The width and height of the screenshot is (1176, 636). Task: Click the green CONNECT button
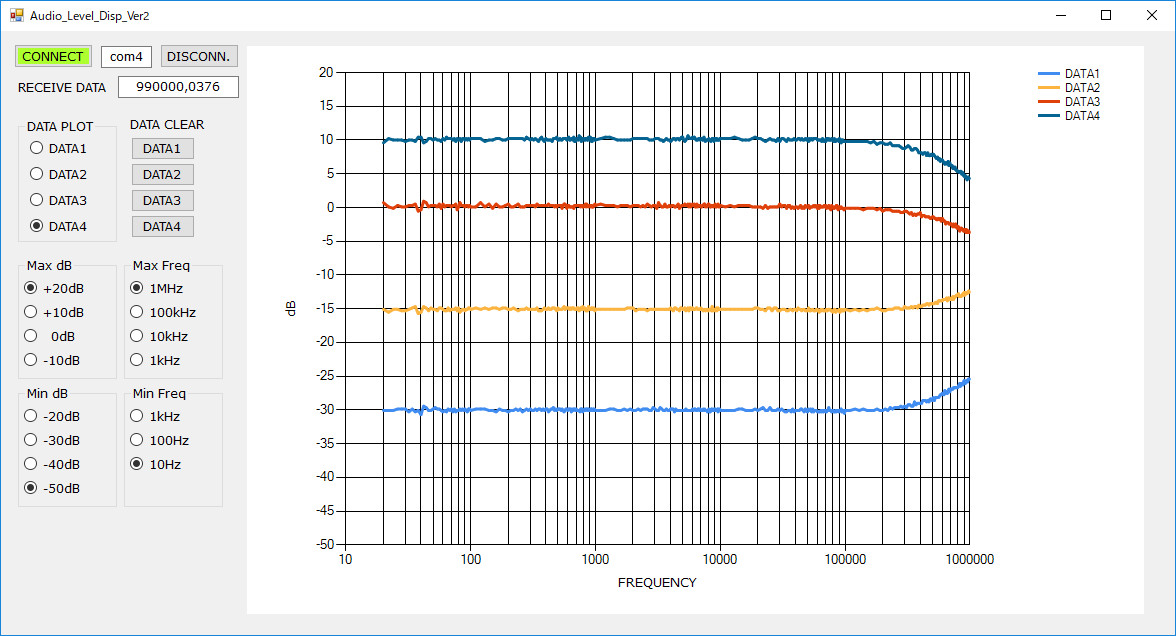[x=53, y=56]
